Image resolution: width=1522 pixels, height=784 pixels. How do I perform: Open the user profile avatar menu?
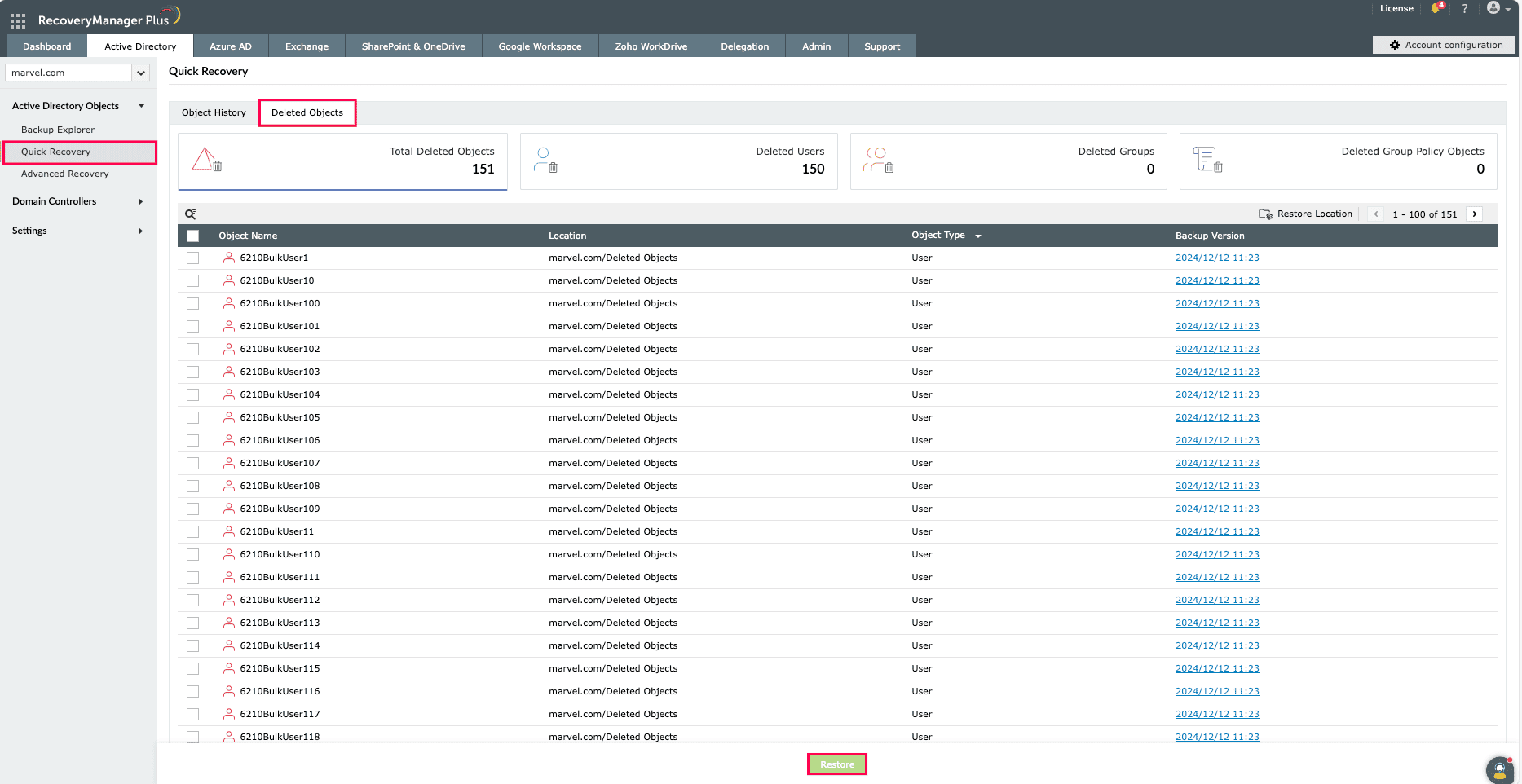(x=1498, y=8)
